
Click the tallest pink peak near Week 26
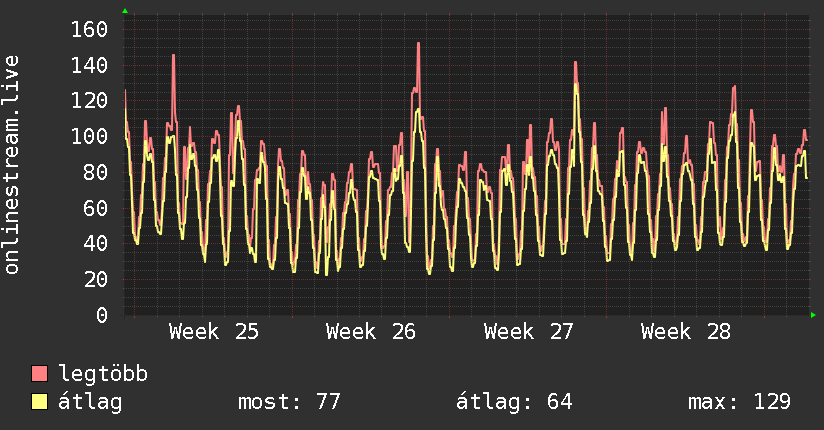(418, 44)
